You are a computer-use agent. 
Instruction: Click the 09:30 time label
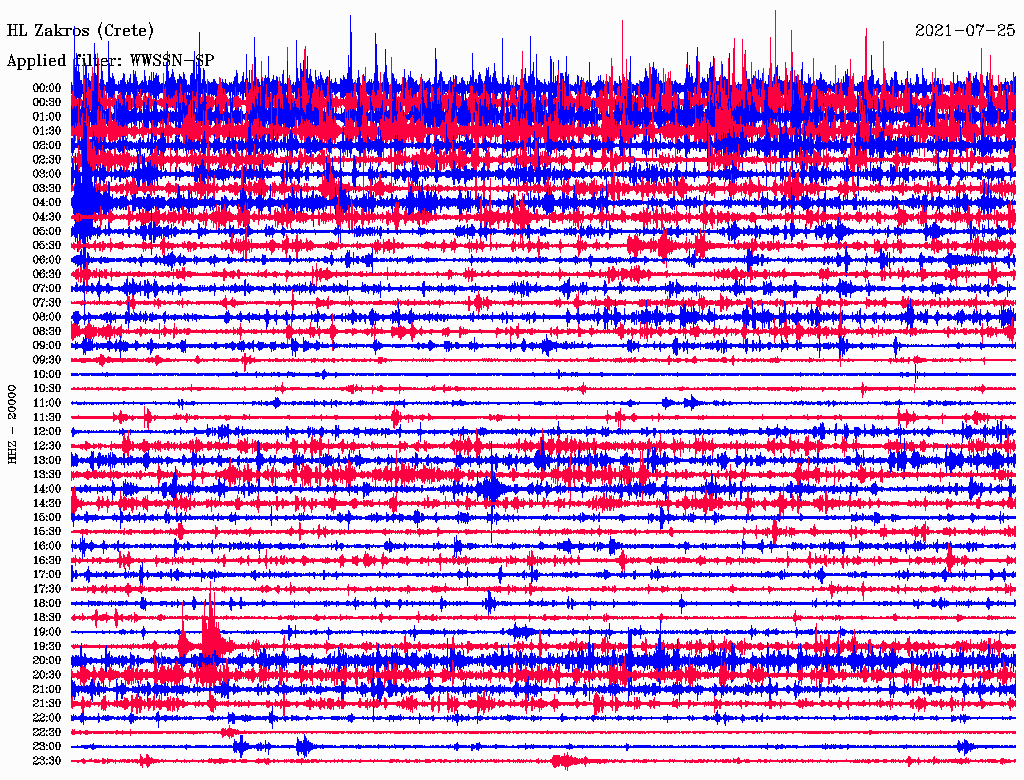point(47,360)
